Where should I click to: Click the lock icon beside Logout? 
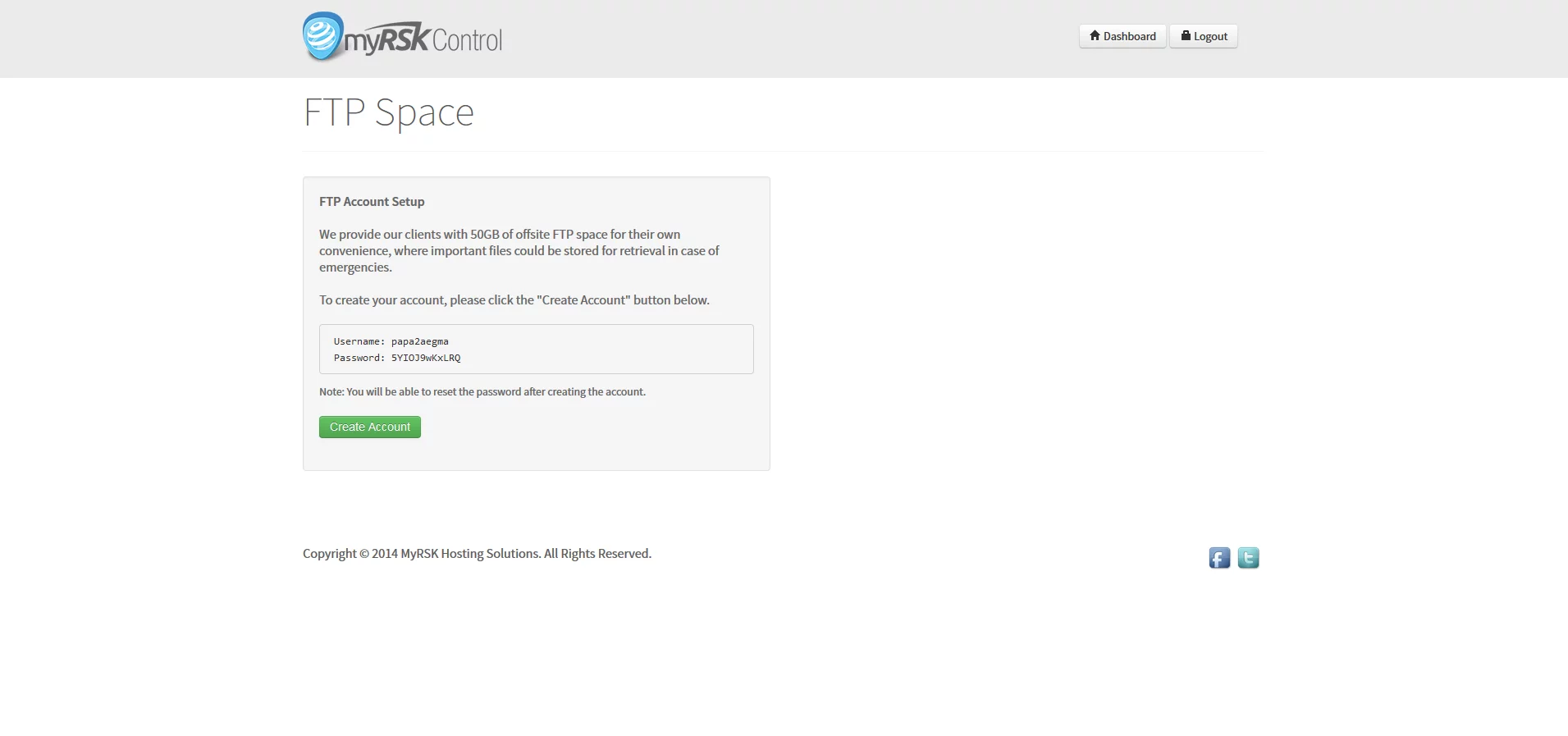(1186, 35)
